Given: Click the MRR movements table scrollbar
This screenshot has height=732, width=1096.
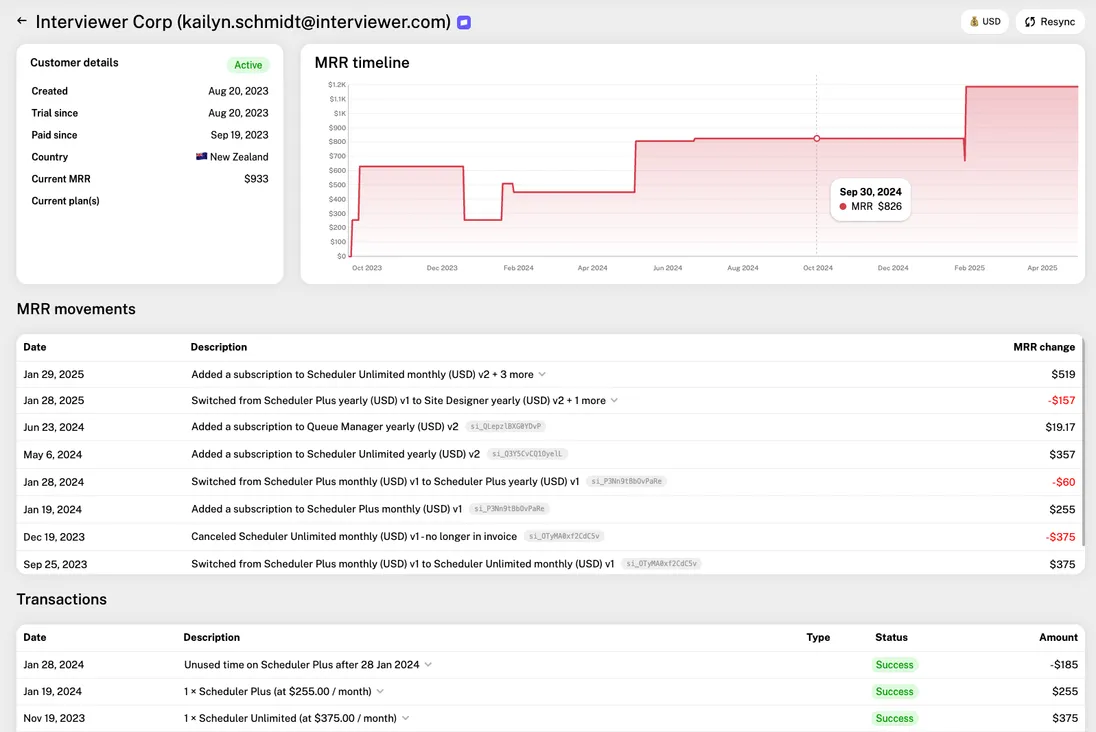Looking at the screenshot, I should [1083, 440].
